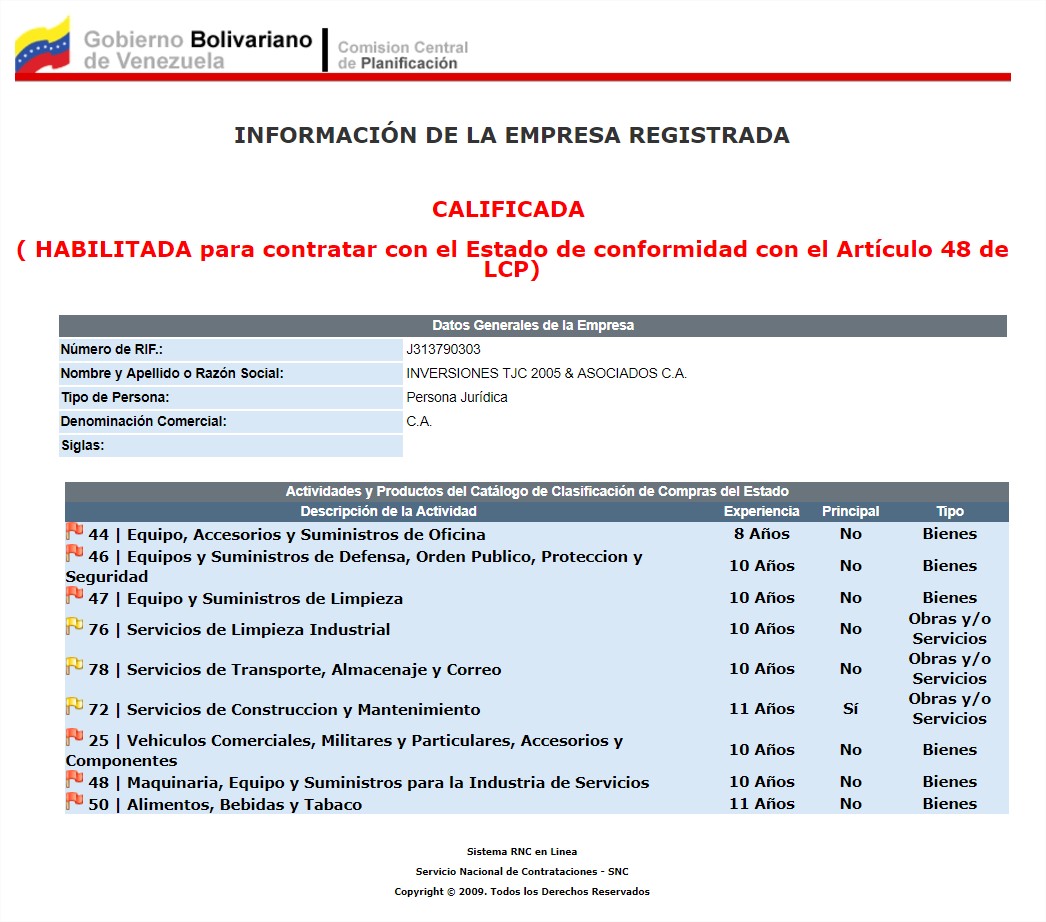Click the Actividades y Productos del Catálogo header
The height and width of the screenshot is (922, 1046).
pos(537,492)
